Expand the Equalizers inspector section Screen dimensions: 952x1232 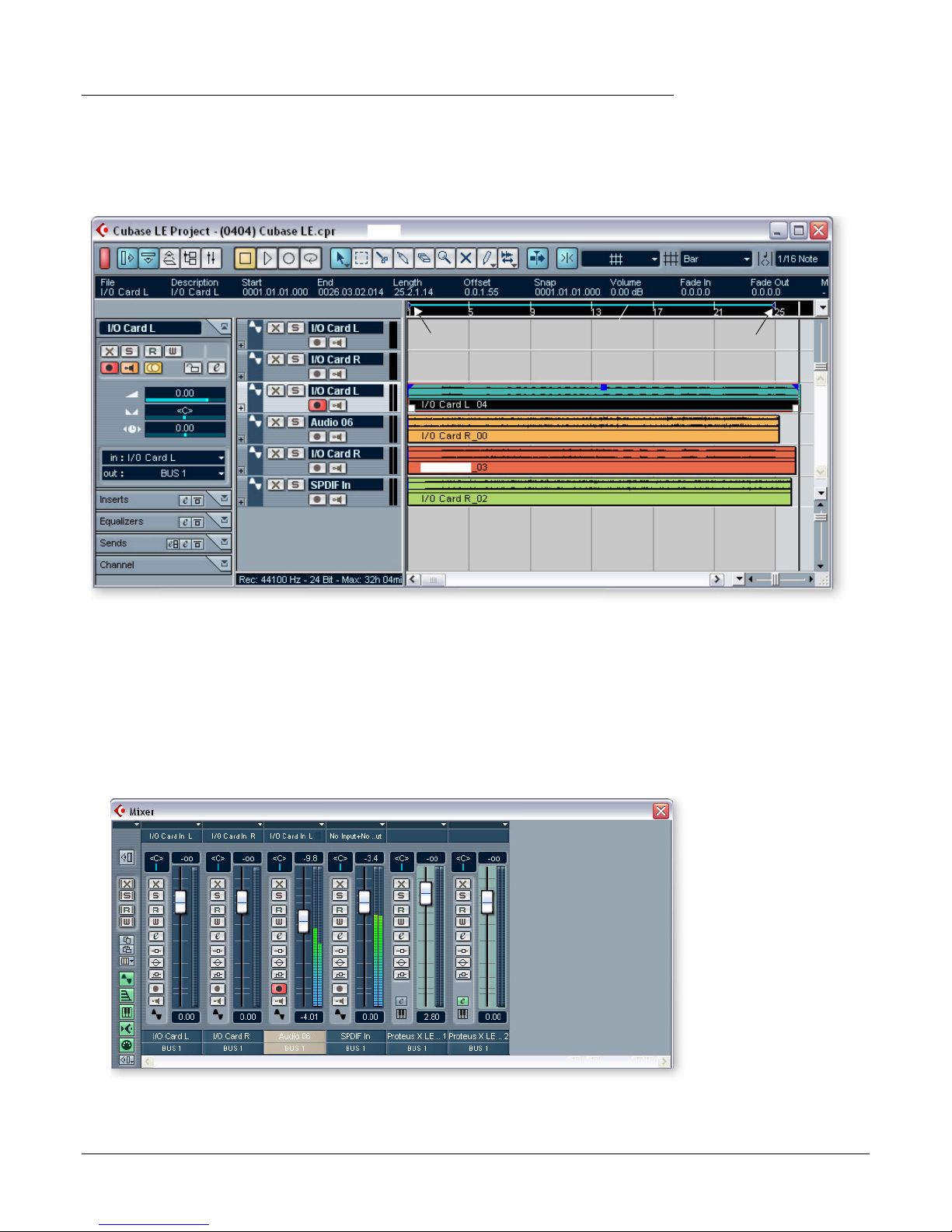coord(224,520)
